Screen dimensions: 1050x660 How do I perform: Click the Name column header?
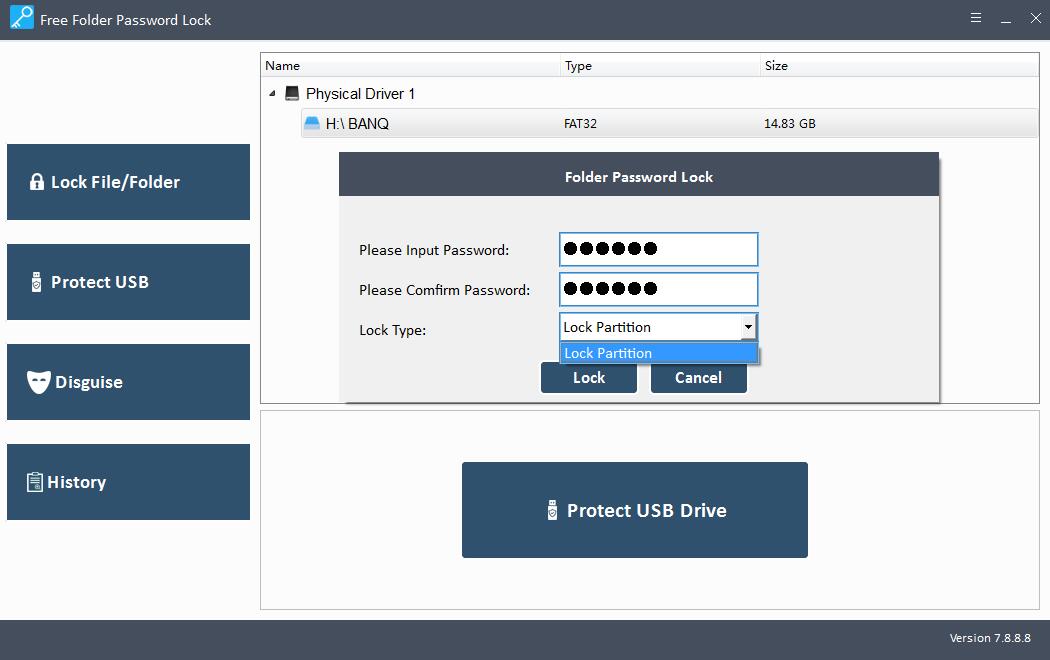pos(282,65)
